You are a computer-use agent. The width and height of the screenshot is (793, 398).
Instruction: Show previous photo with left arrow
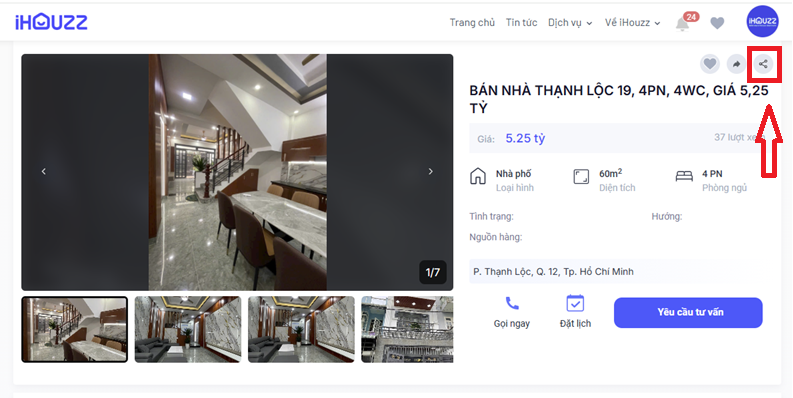pyautogui.click(x=43, y=171)
